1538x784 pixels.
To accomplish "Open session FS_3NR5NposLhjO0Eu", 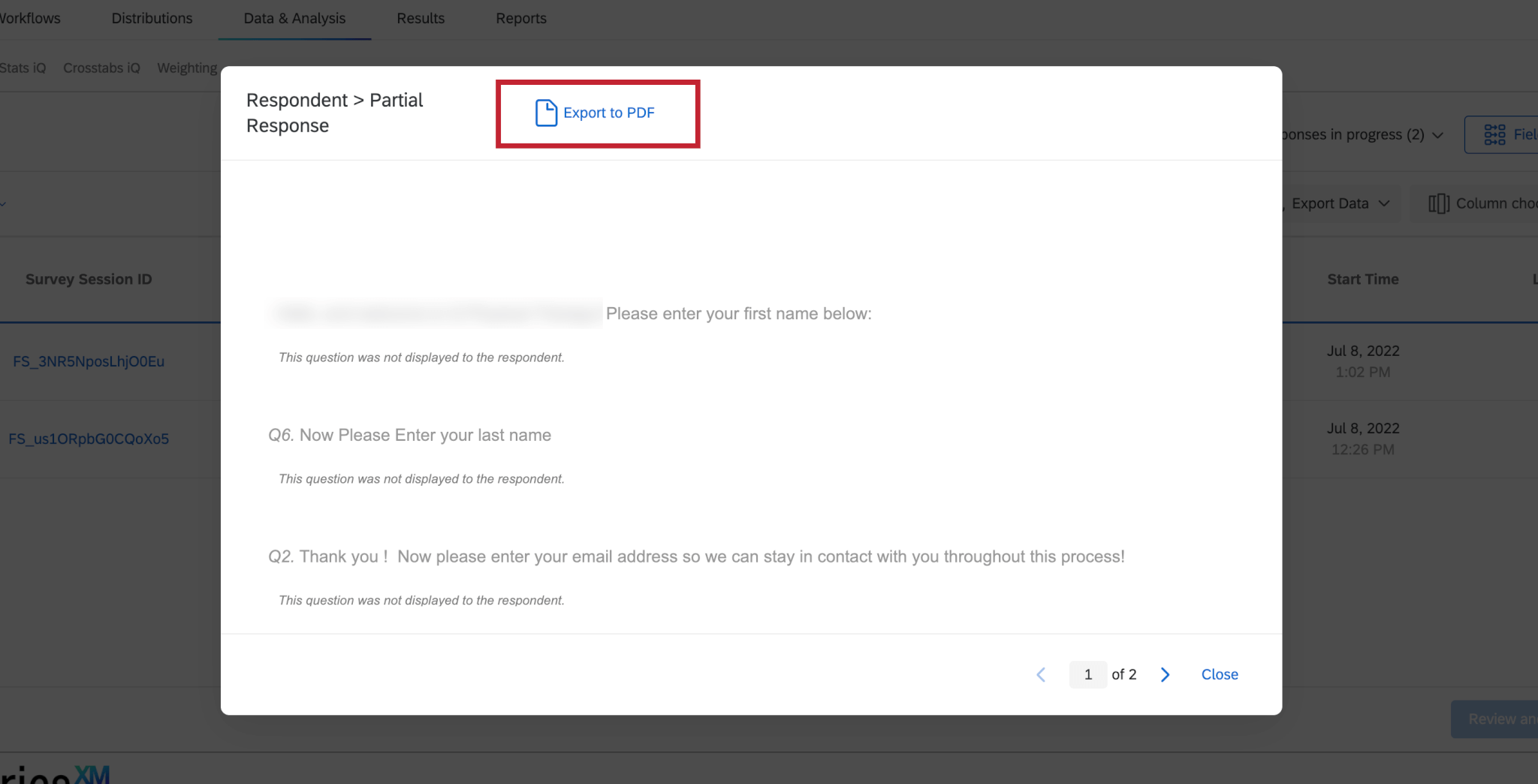I will click(89, 361).
